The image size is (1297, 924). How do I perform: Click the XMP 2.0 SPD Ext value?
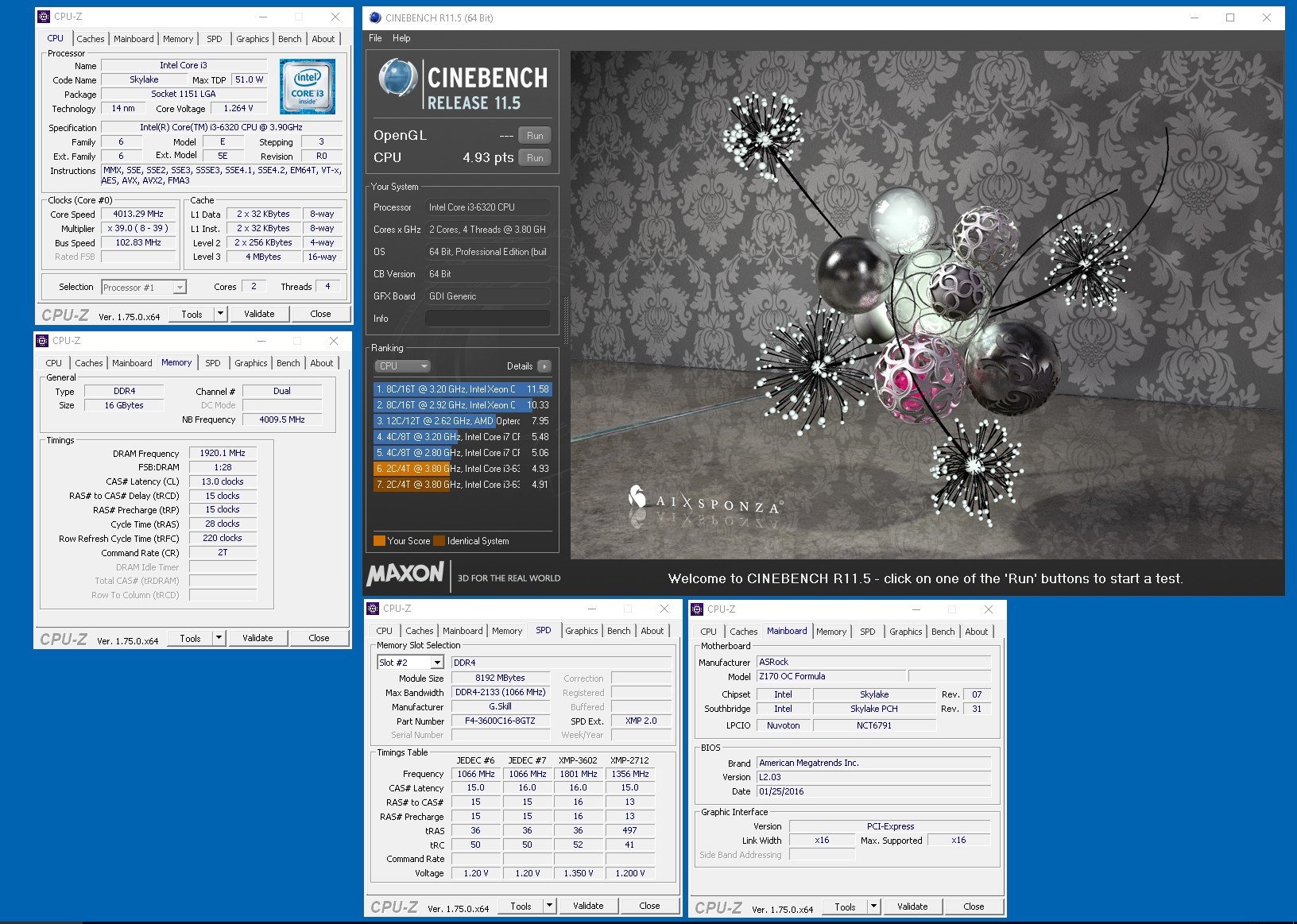coord(641,721)
